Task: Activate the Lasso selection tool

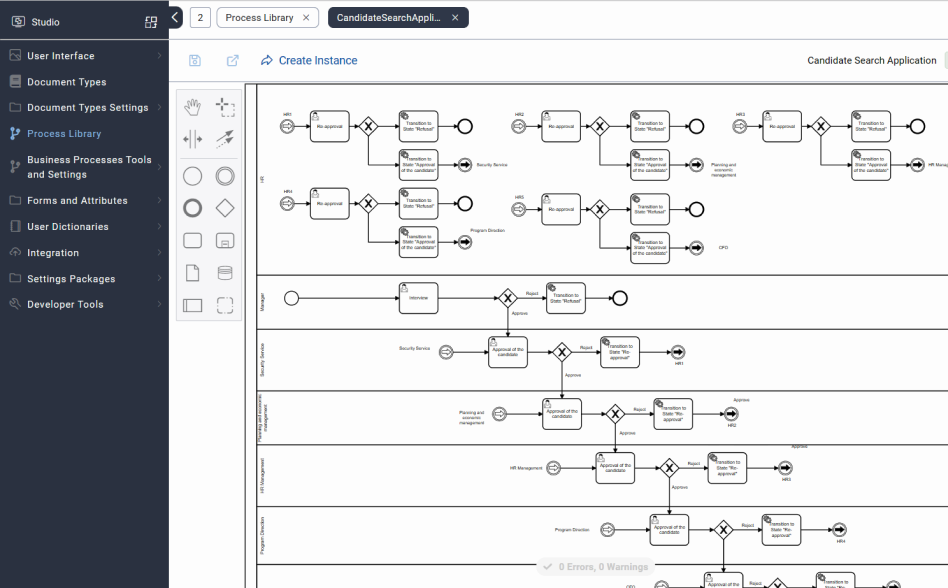Action: (x=225, y=108)
